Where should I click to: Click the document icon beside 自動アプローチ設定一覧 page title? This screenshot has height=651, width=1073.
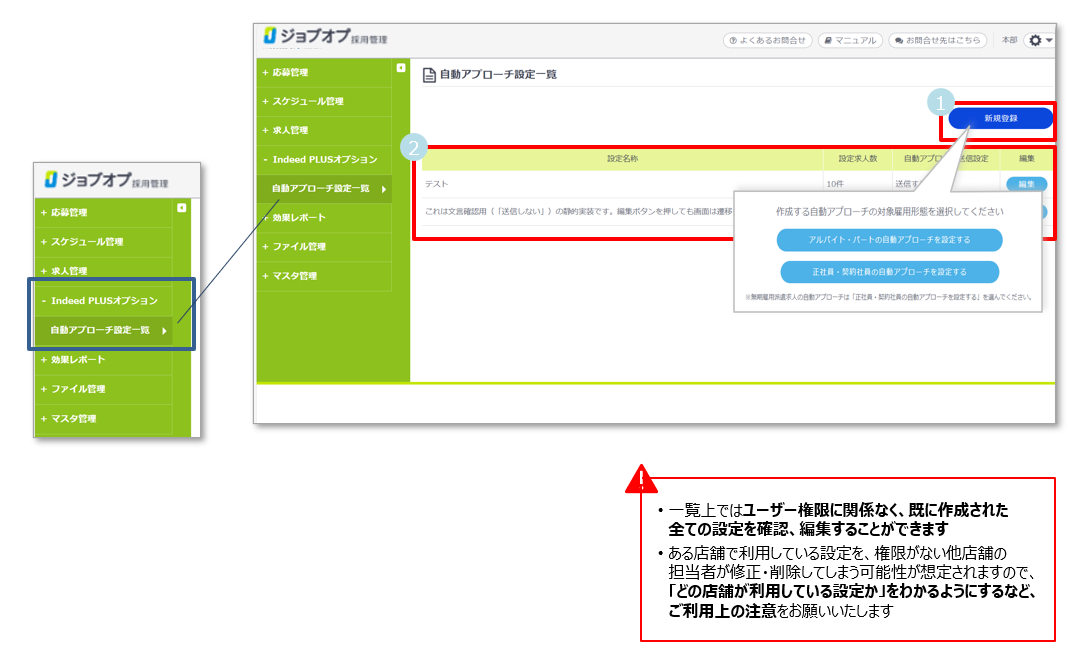[x=429, y=75]
